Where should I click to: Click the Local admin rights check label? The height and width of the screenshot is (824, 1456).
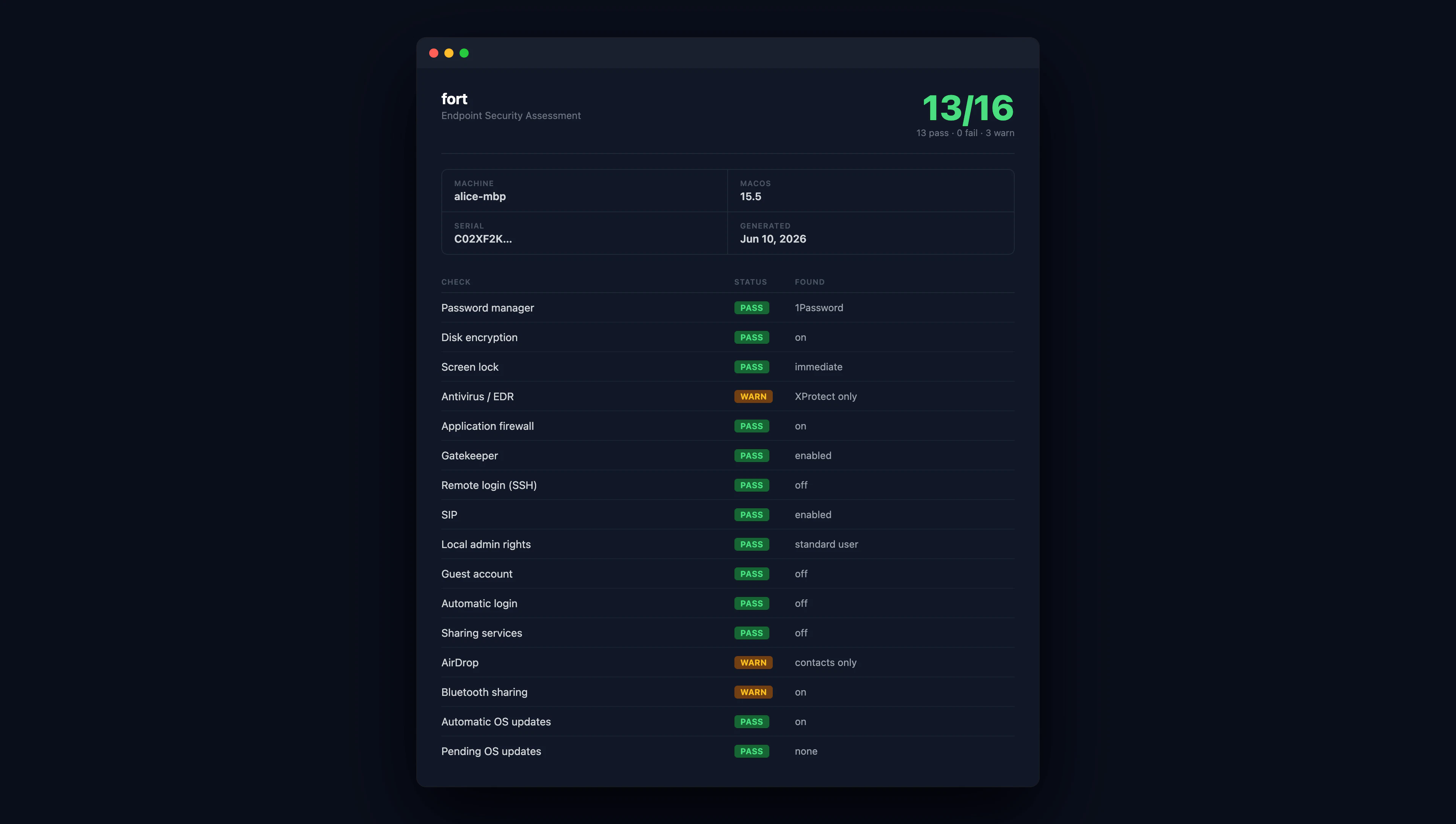[x=486, y=544]
